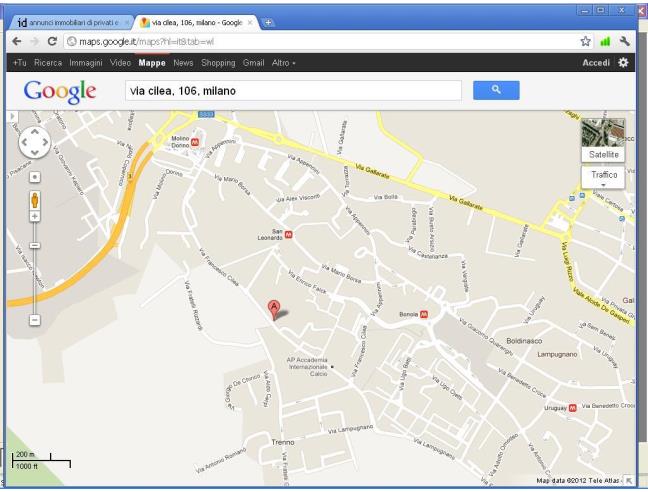Click the blue search magnifier button
This screenshot has height=492, width=648.
click(x=495, y=91)
